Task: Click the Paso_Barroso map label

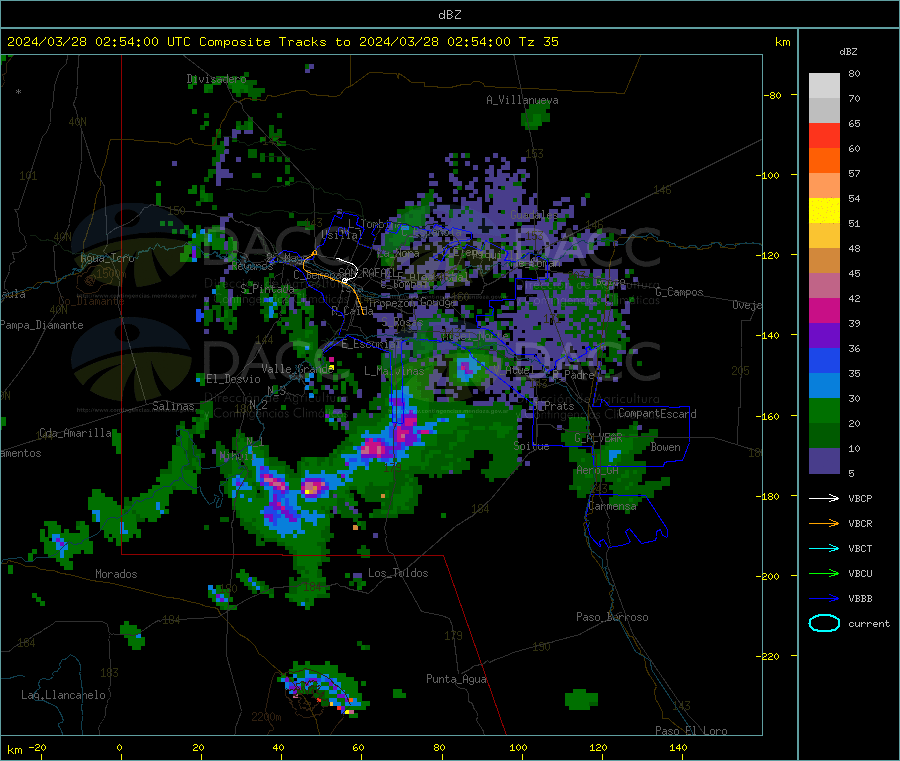Action: 612,618
